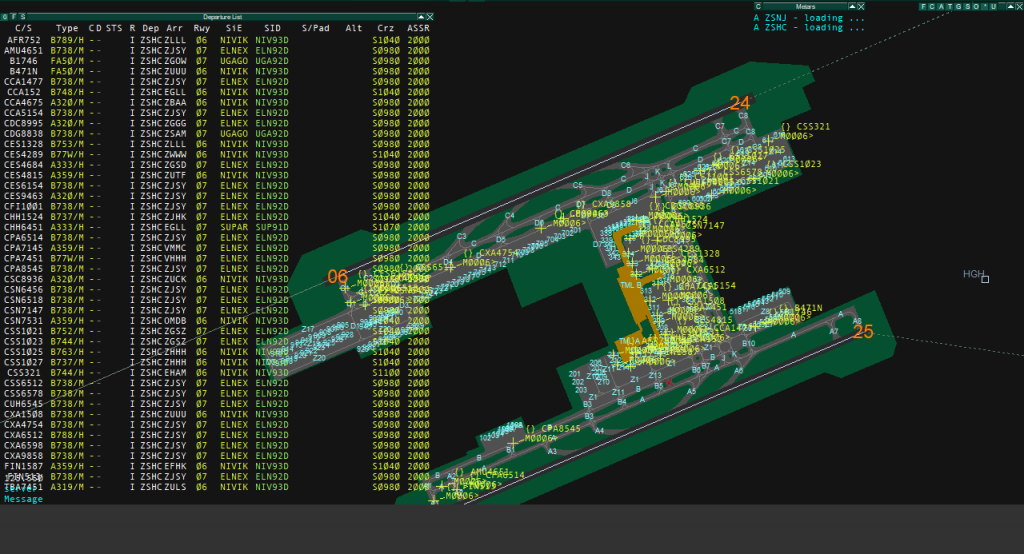Open the Message chat label
The height and width of the screenshot is (554, 1024).
point(24,498)
